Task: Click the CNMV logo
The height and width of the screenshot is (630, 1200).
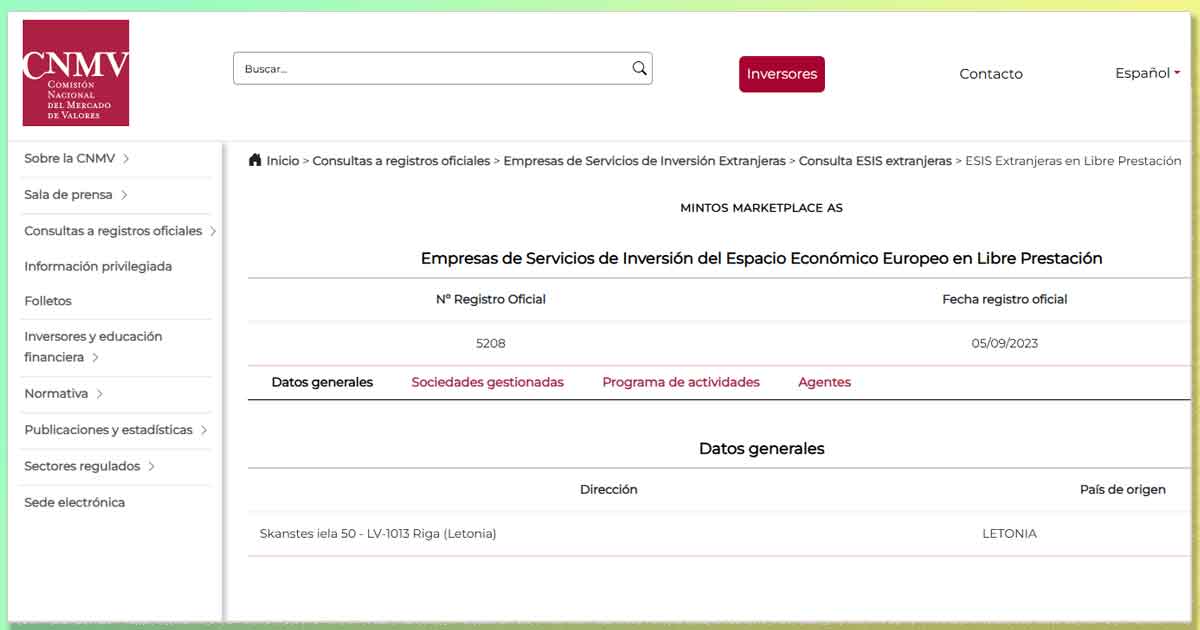Action: [x=76, y=73]
